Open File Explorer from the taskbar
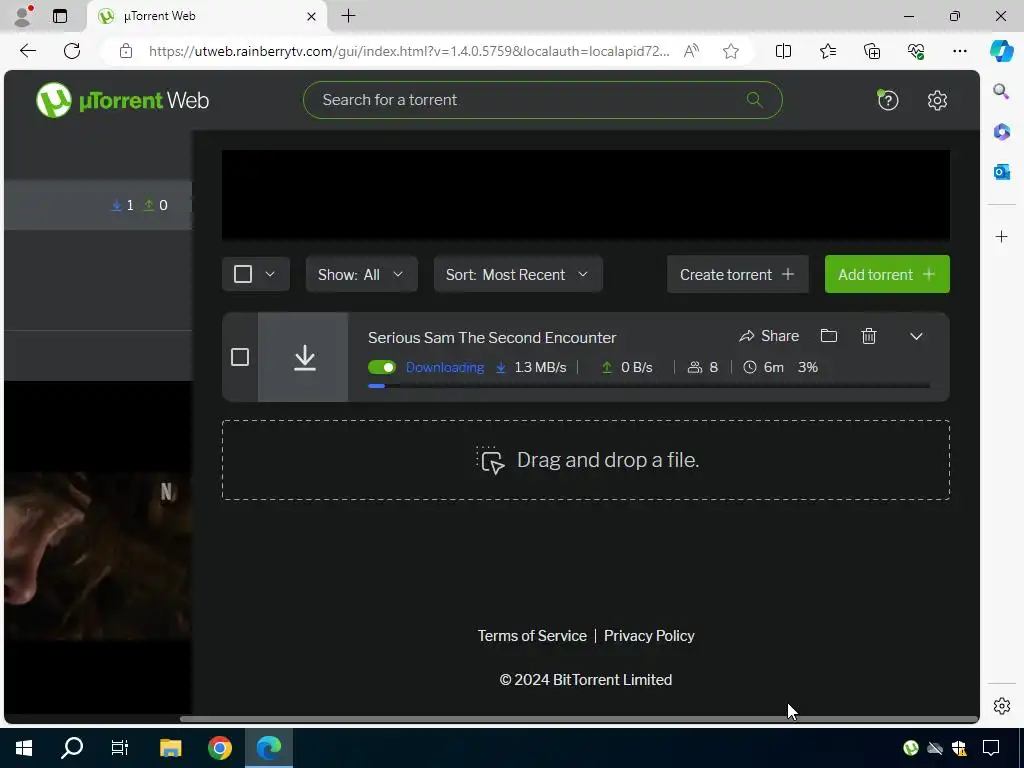This screenshot has width=1024, height=768. 170,747
